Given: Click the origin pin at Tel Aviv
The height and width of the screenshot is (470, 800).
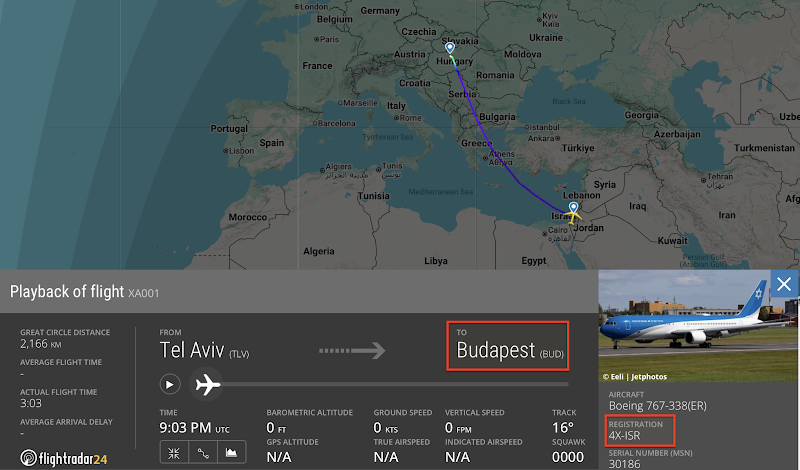Looking at the screenshot, I should (573, 206).
